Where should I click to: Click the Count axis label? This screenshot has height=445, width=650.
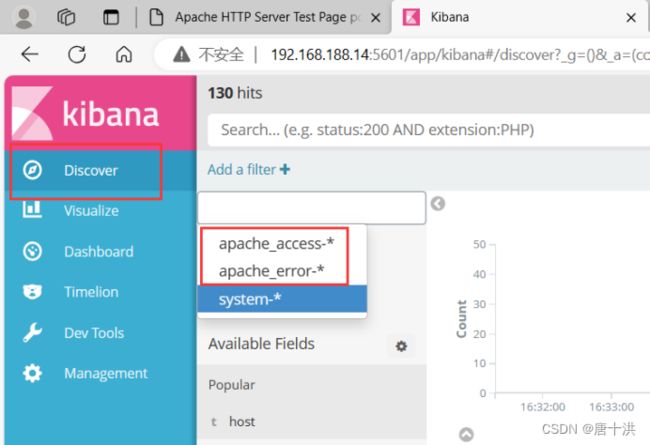[x=461, y=319]
